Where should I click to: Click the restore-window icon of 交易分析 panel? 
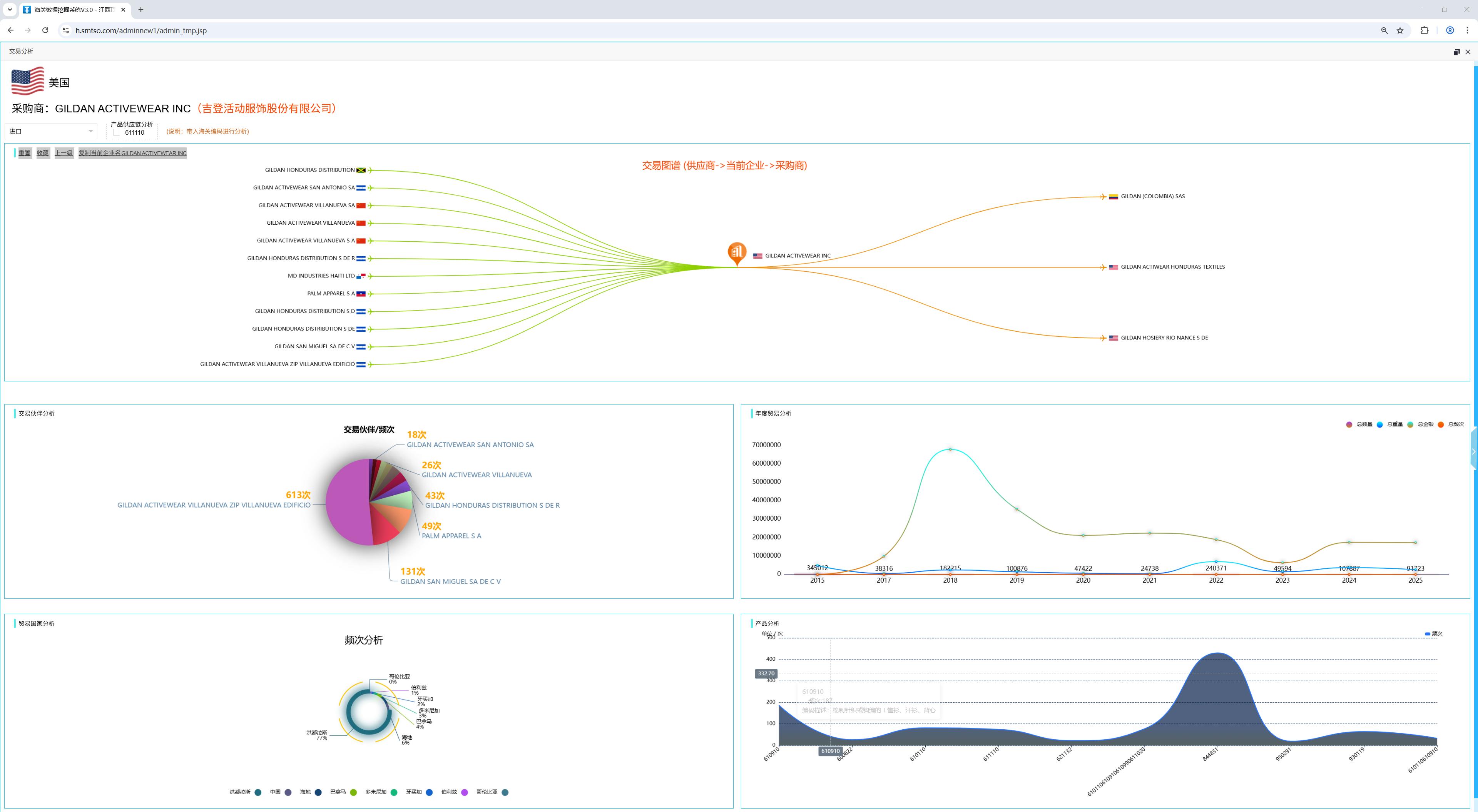(1456, 52)
